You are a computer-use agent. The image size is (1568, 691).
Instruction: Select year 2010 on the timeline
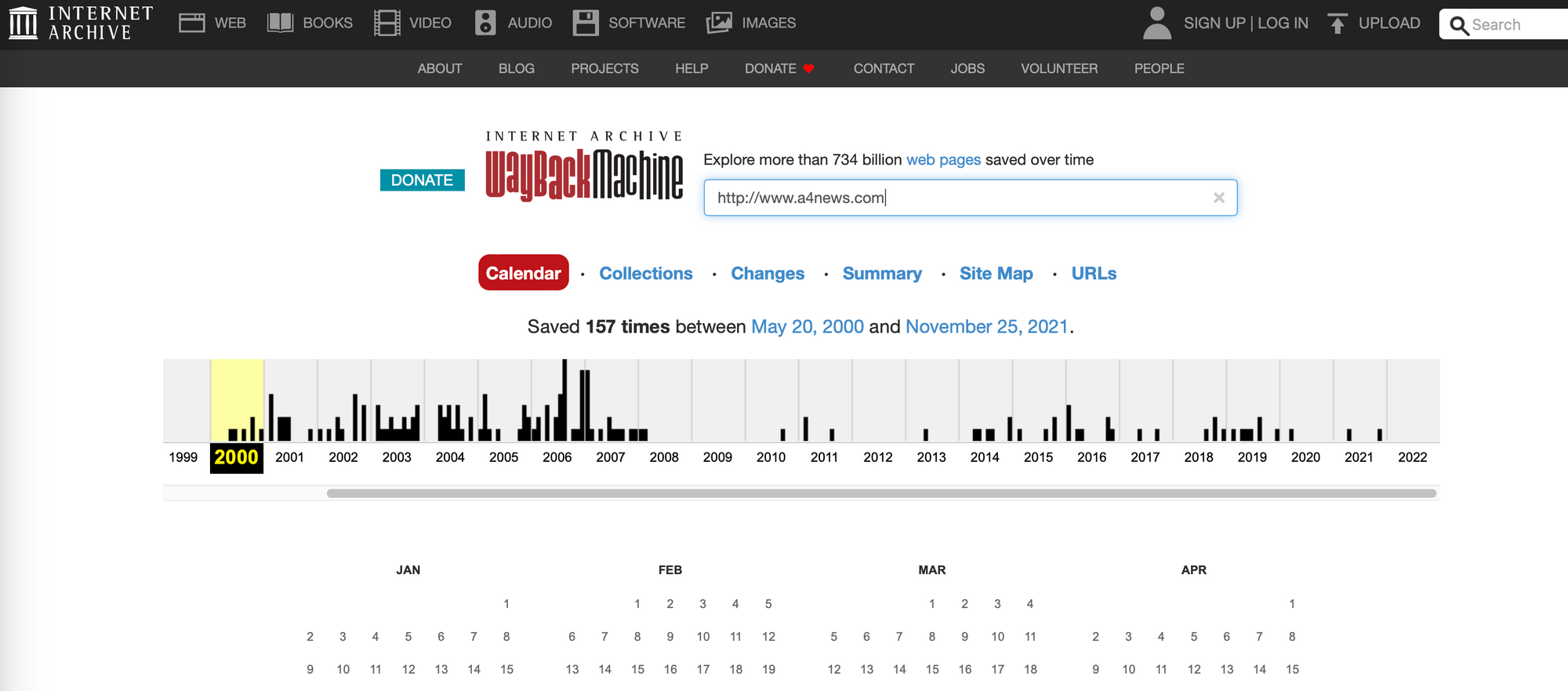point(771,457)
